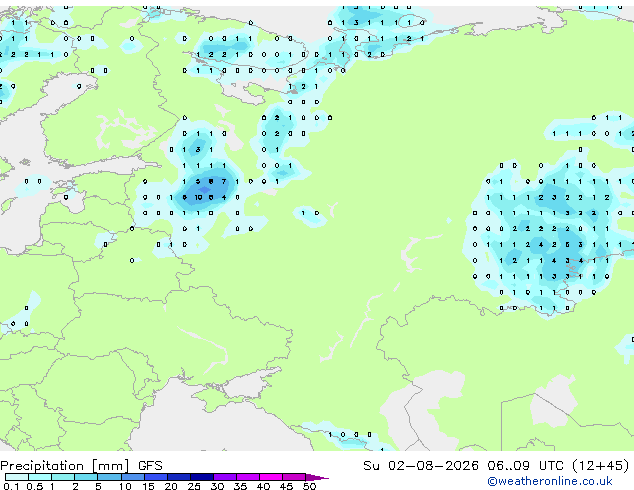Click the '50' legend scale value
The image size is (634, 490).
tap(309, 486)
